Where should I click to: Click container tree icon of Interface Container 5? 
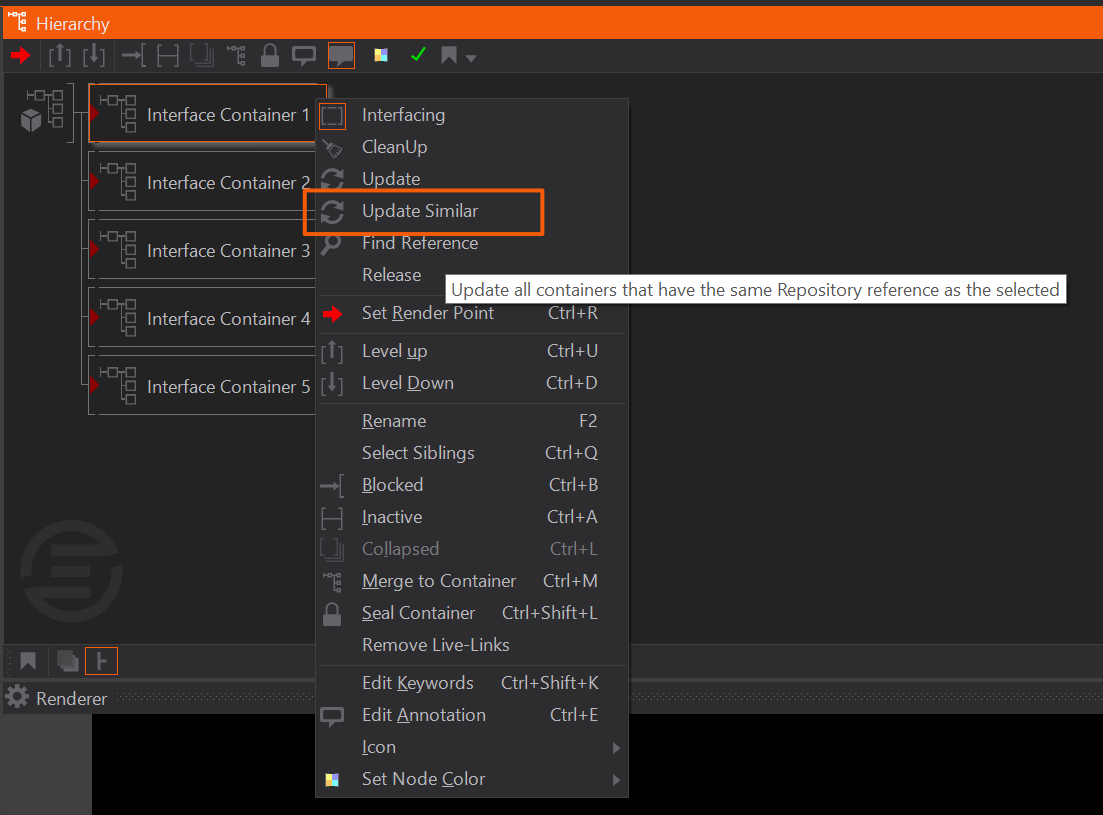point(118,385)
